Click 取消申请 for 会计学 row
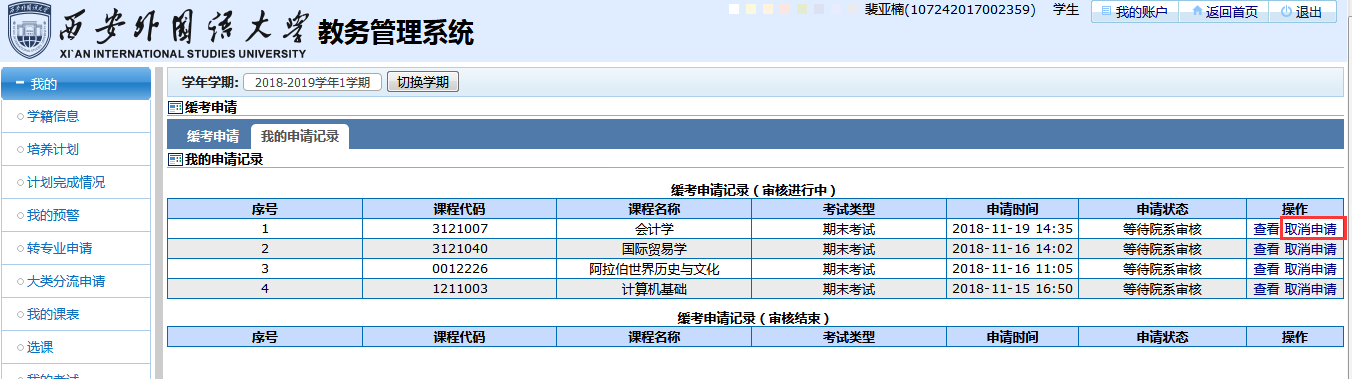Image resolution: width=1352 pixels, height=379 pixels. click(1311, 228)
